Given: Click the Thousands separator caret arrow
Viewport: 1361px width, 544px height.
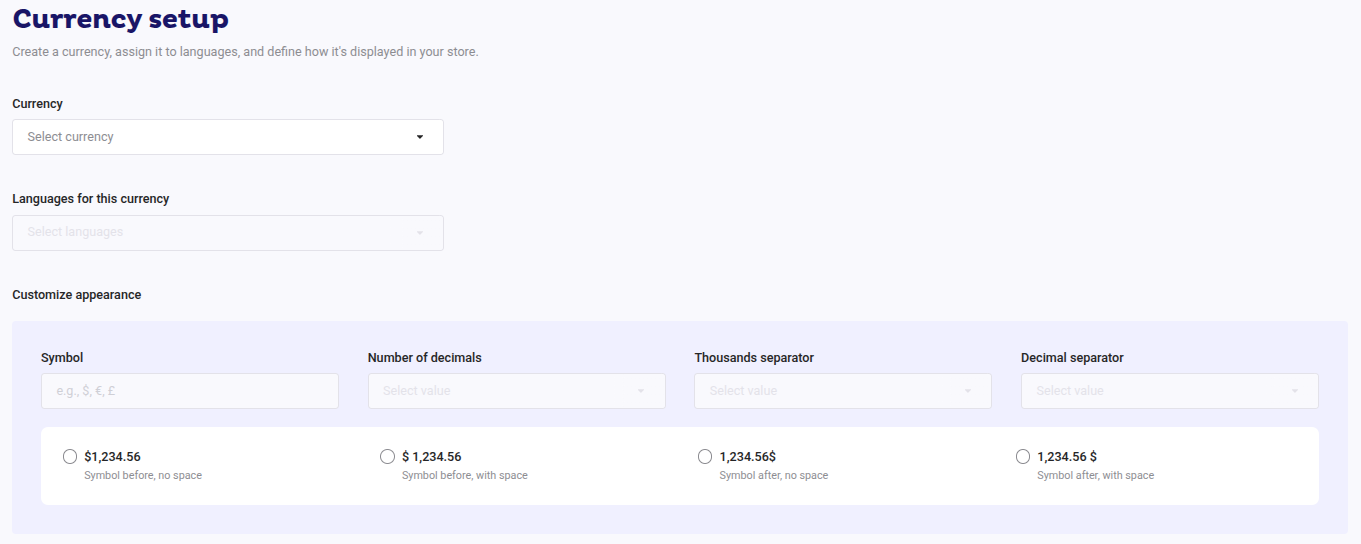Looking at the screenshot, I should coord(968,391).
